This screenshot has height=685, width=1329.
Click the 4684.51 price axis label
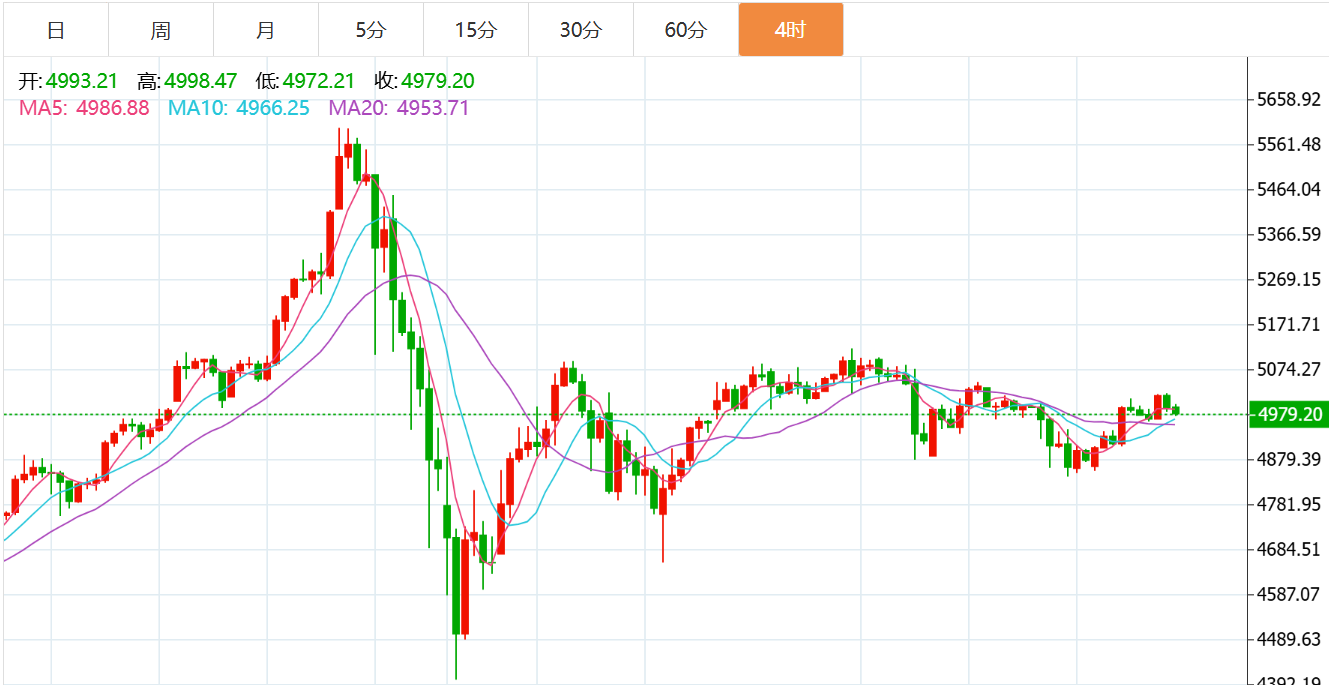tap(1289, 550)
